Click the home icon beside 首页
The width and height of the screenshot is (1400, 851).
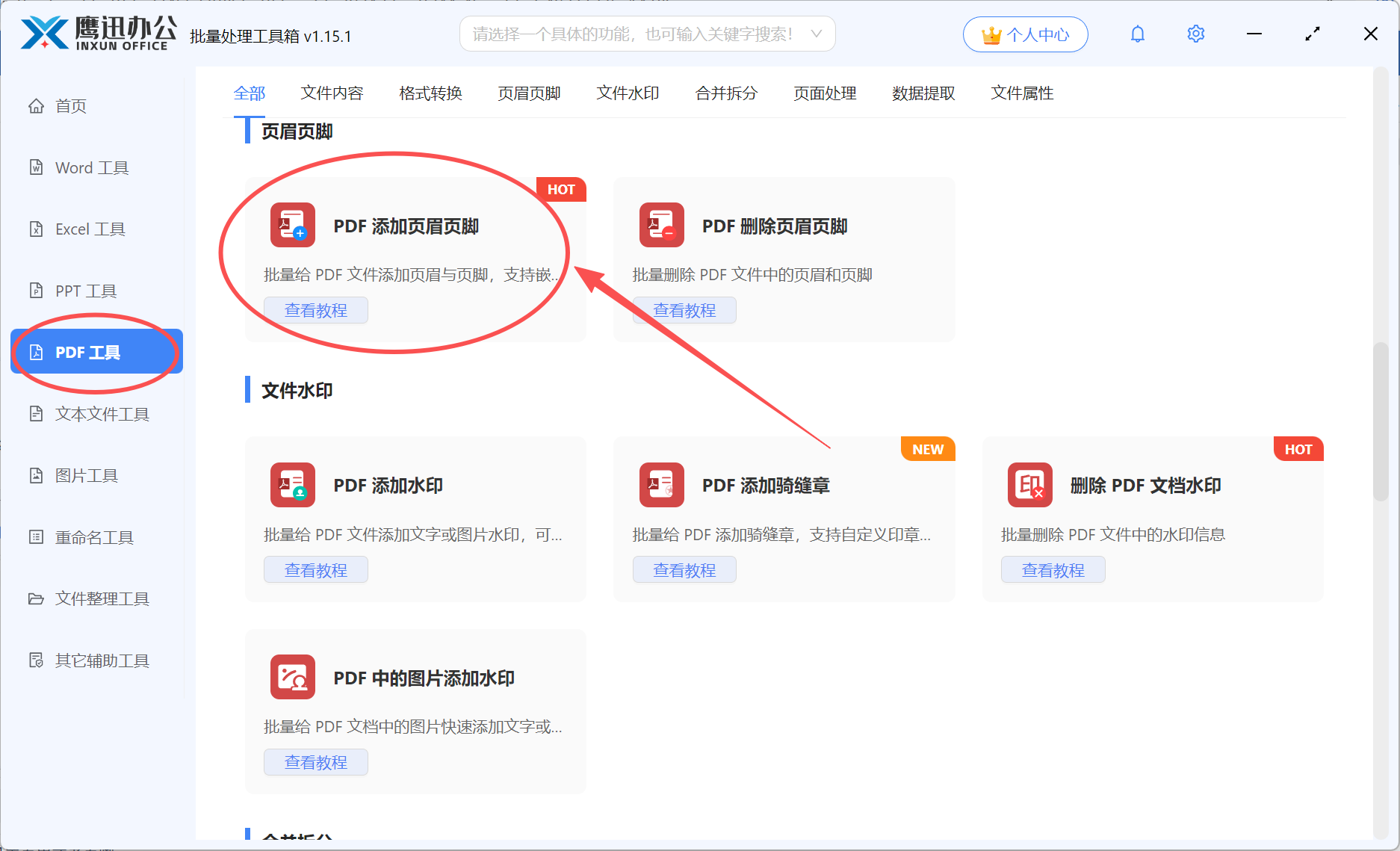[x=36, y=106]
